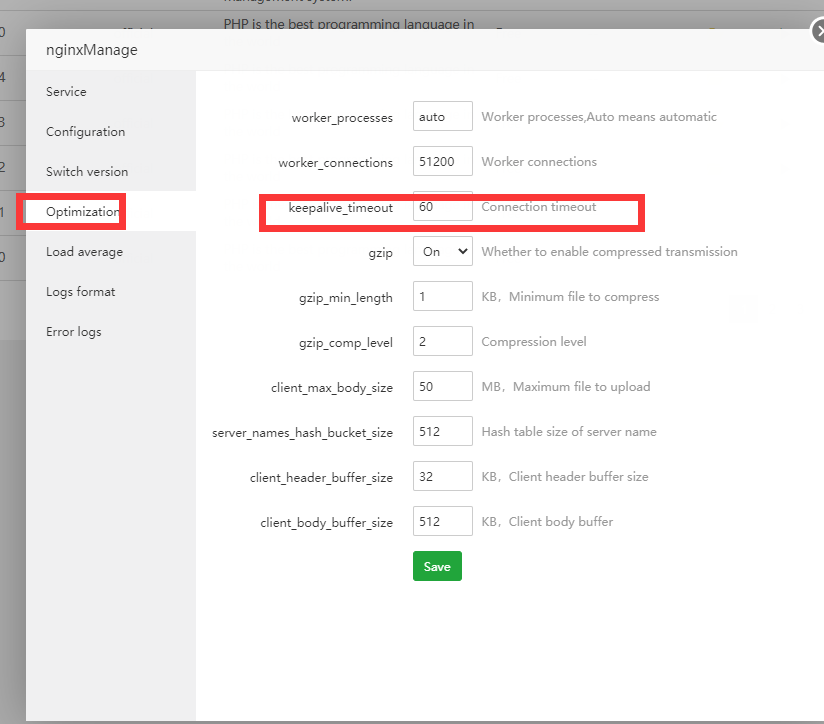Close the nginxManage dialog
Image resolution: width=824 pixels, height=724 pixels.
point(818,33)
